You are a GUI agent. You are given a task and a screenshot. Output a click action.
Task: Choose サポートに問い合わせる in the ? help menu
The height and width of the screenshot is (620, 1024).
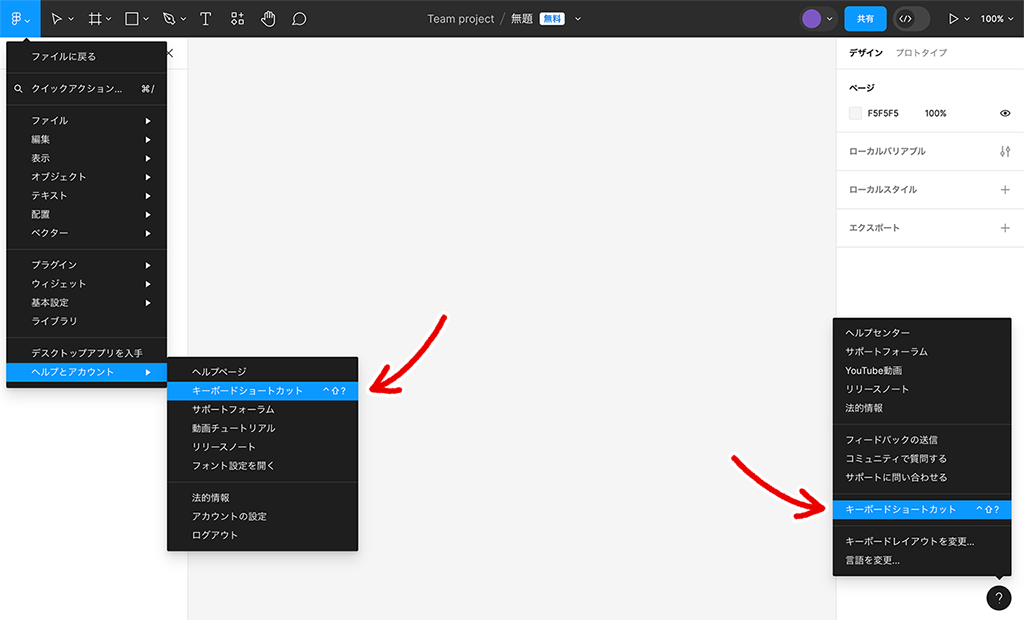coord(921,478)
